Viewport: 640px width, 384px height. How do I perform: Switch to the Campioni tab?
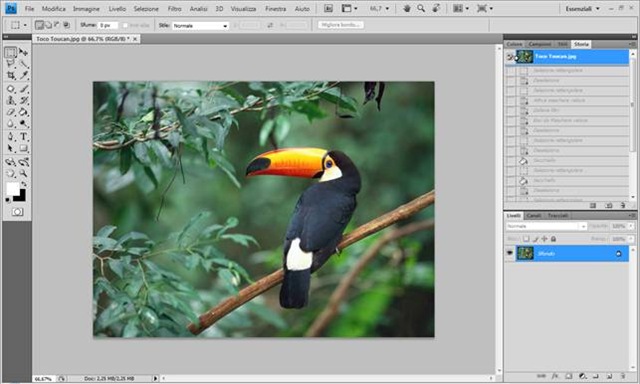tap(540, 44)
